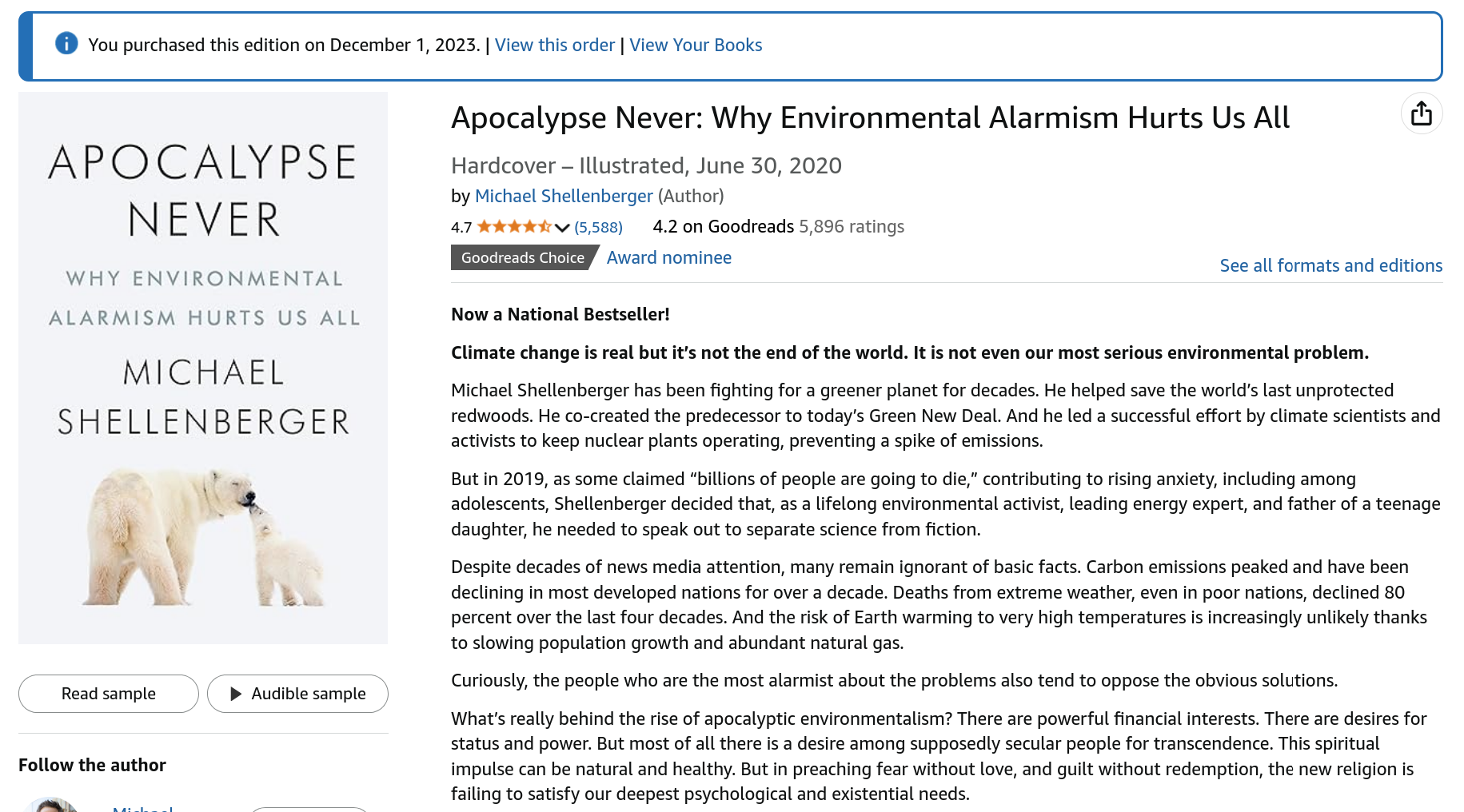
Task: Open the Award nominee link
Action: [669, 257]
